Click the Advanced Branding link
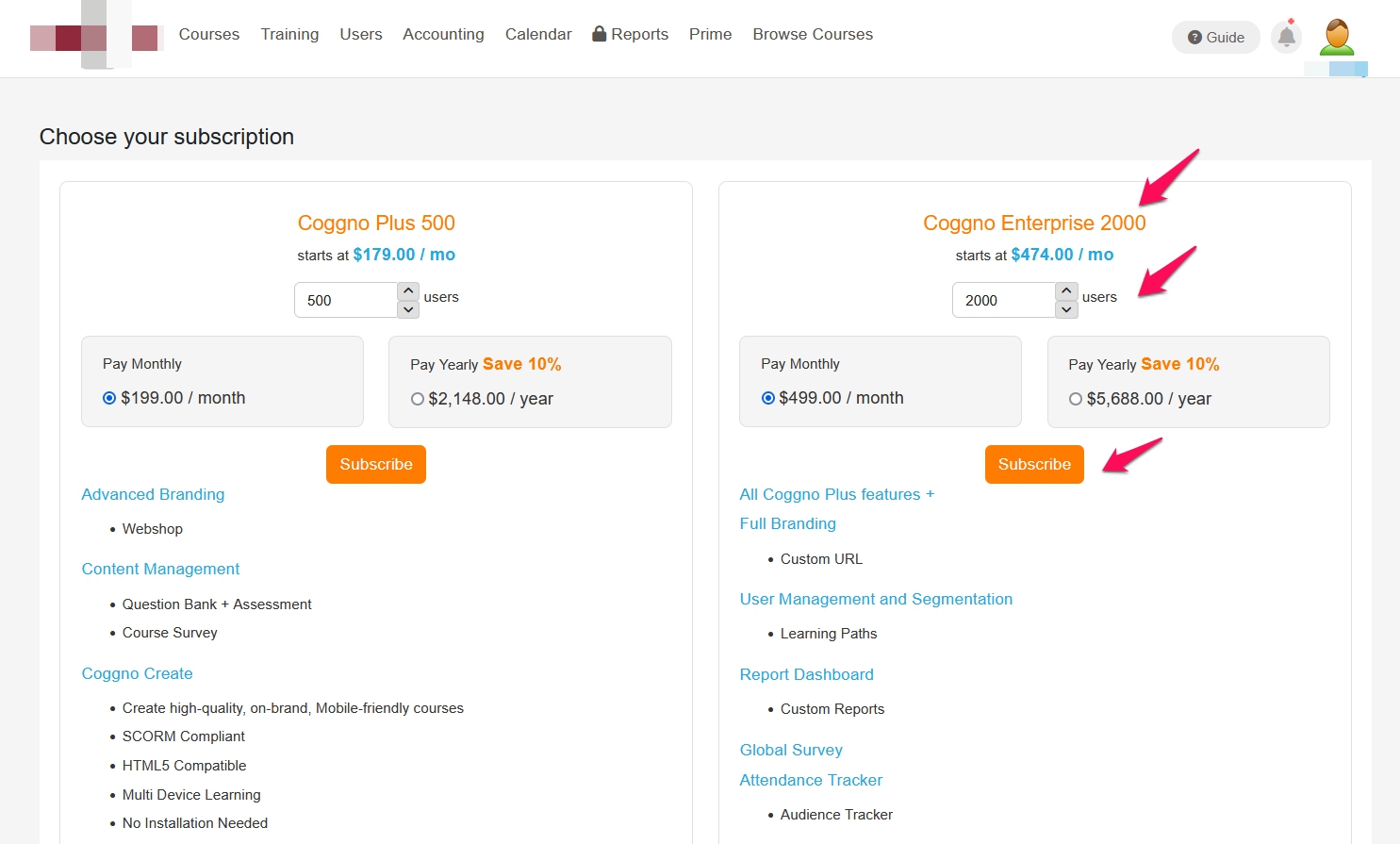This screenshot has height=844, width=1400. pos(153,494)
